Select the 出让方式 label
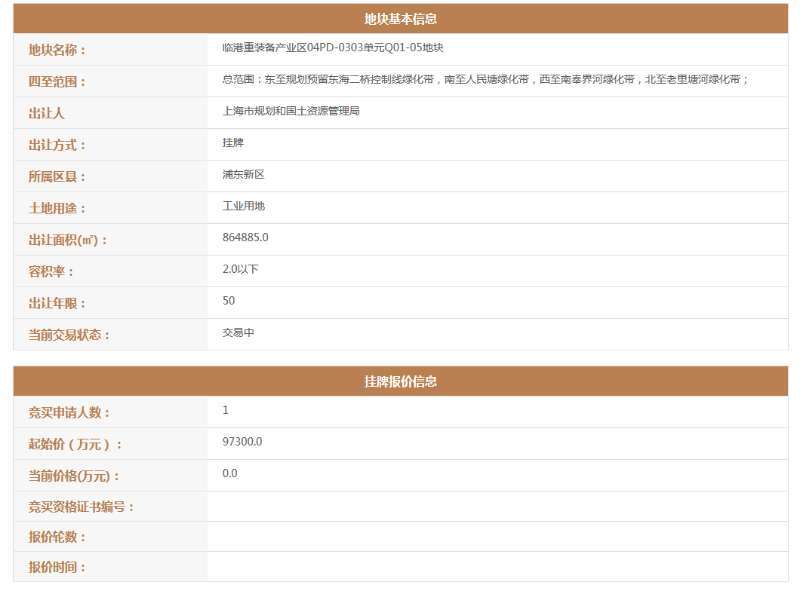Image resolution: width=800 pixels, height=591 pixels. (x=57, y=145)
